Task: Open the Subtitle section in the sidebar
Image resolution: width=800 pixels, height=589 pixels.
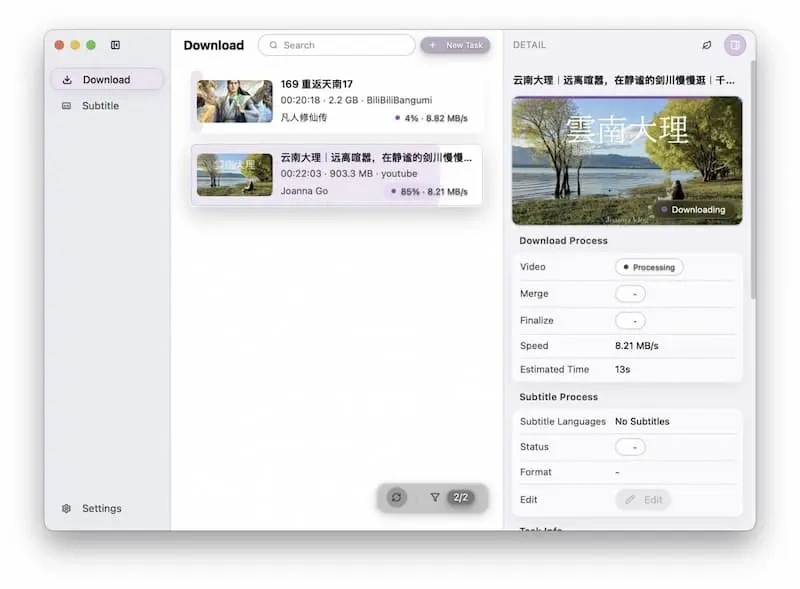Action: 99,105
